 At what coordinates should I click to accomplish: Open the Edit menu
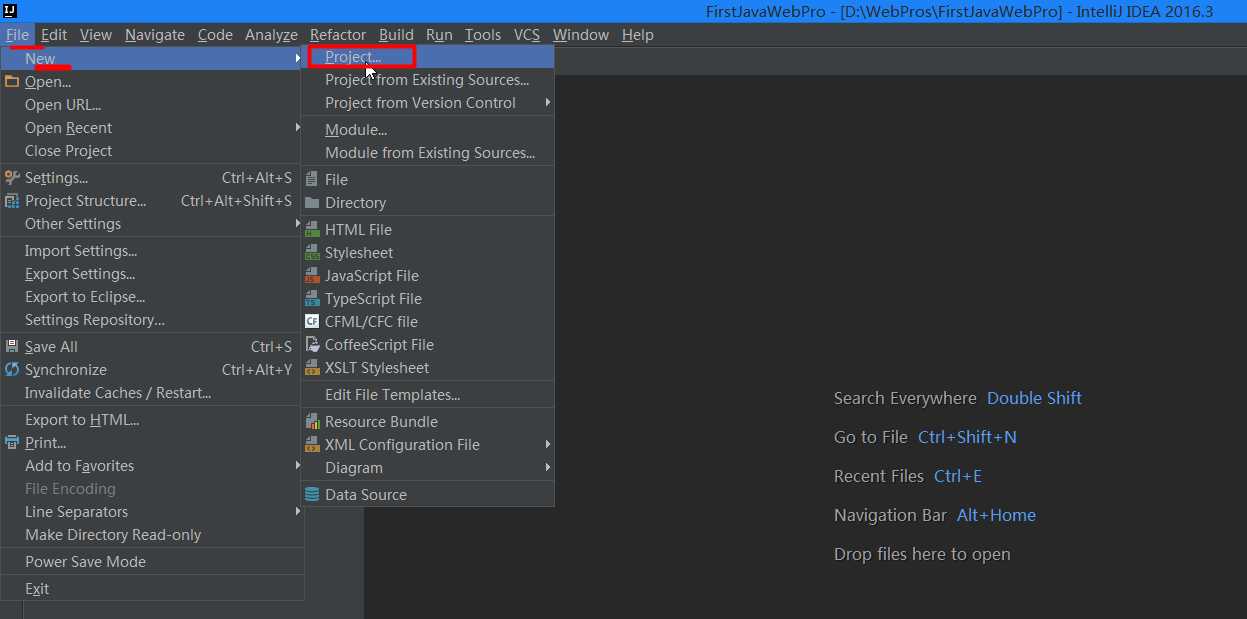tap(54, 34)
